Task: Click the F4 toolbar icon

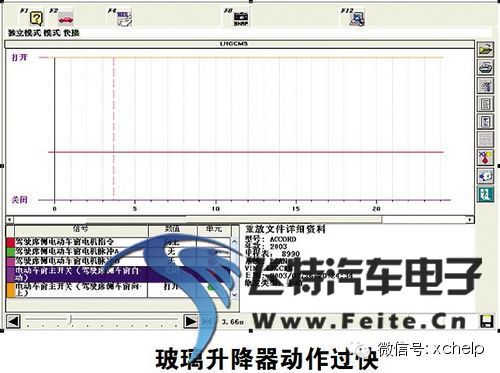Action: pyautogui.click(x=125, y=18)
